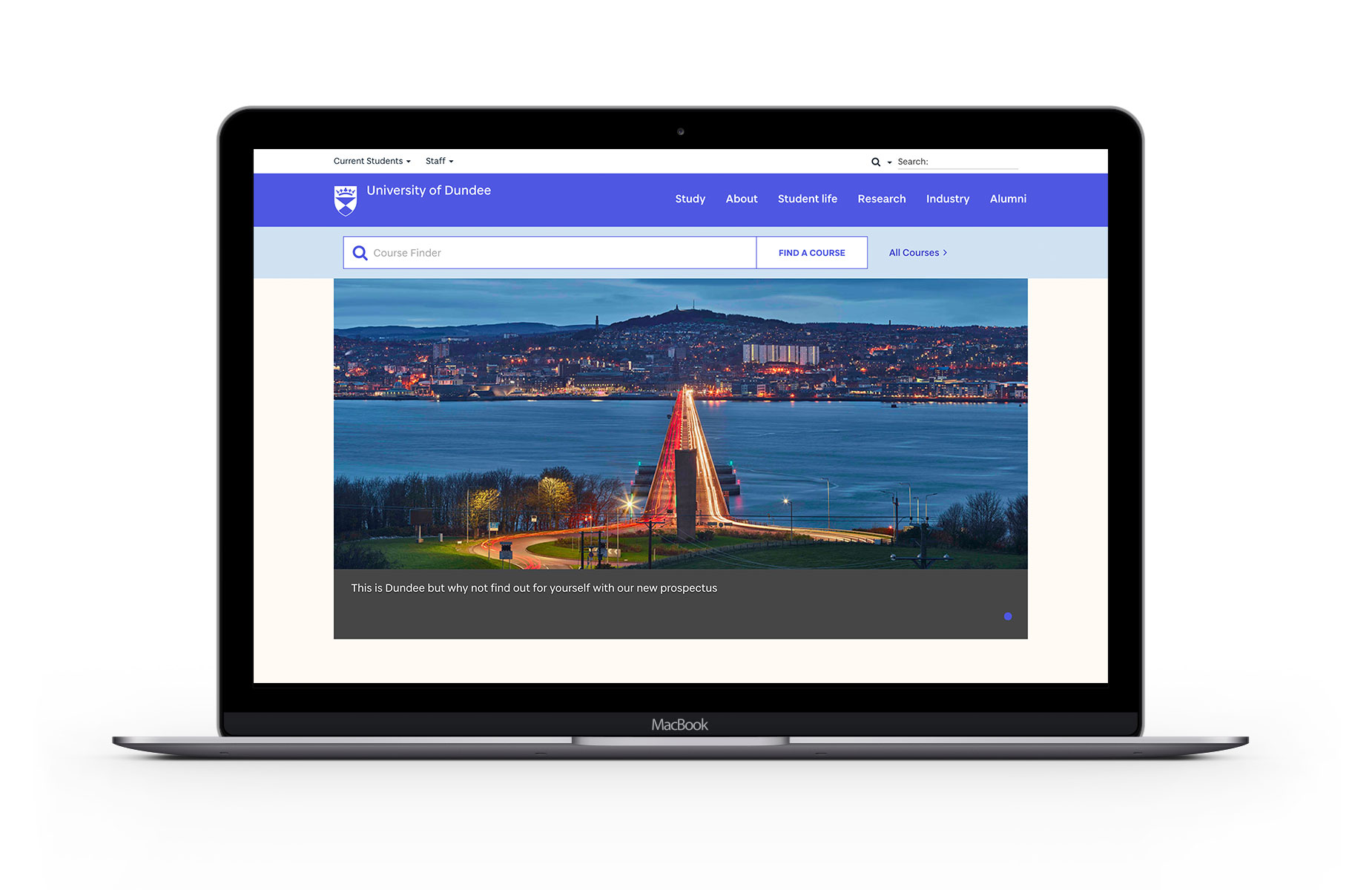
Task: Open the Current Students dropdown
Action: click(x=372, y=161)
